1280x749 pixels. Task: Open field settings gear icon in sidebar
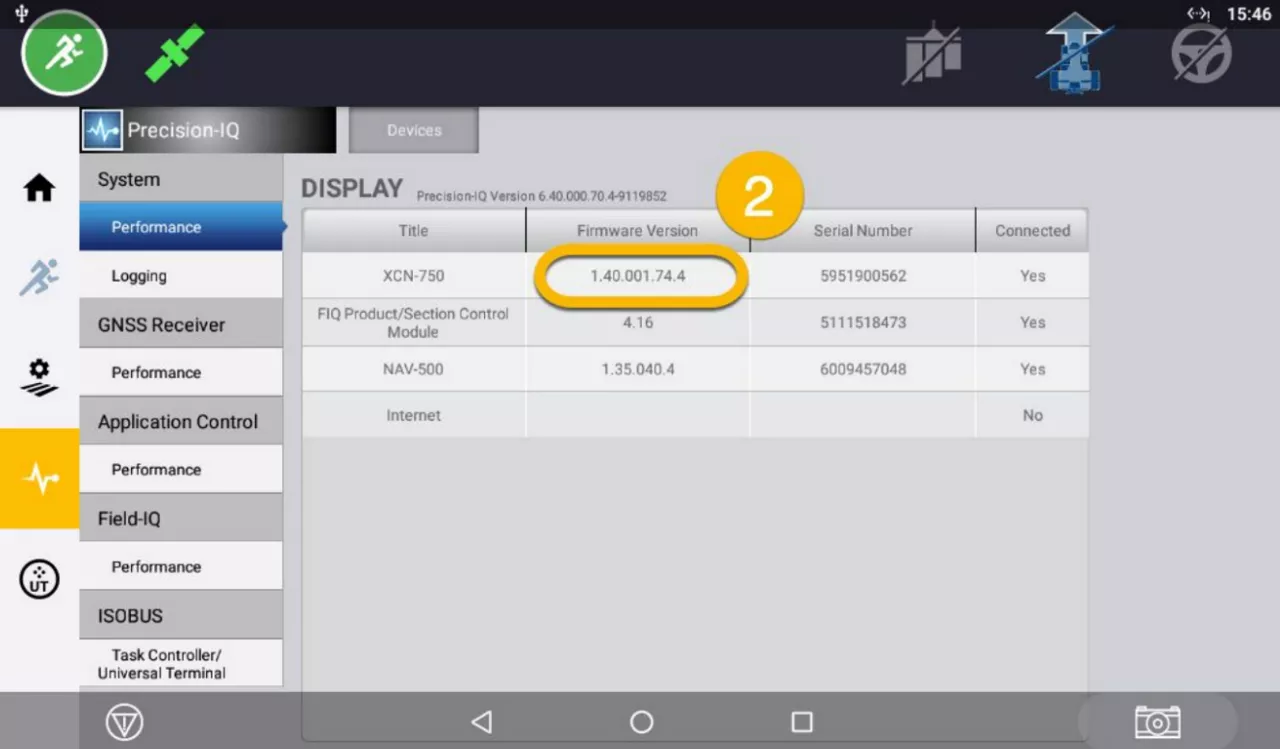[39, 377]
